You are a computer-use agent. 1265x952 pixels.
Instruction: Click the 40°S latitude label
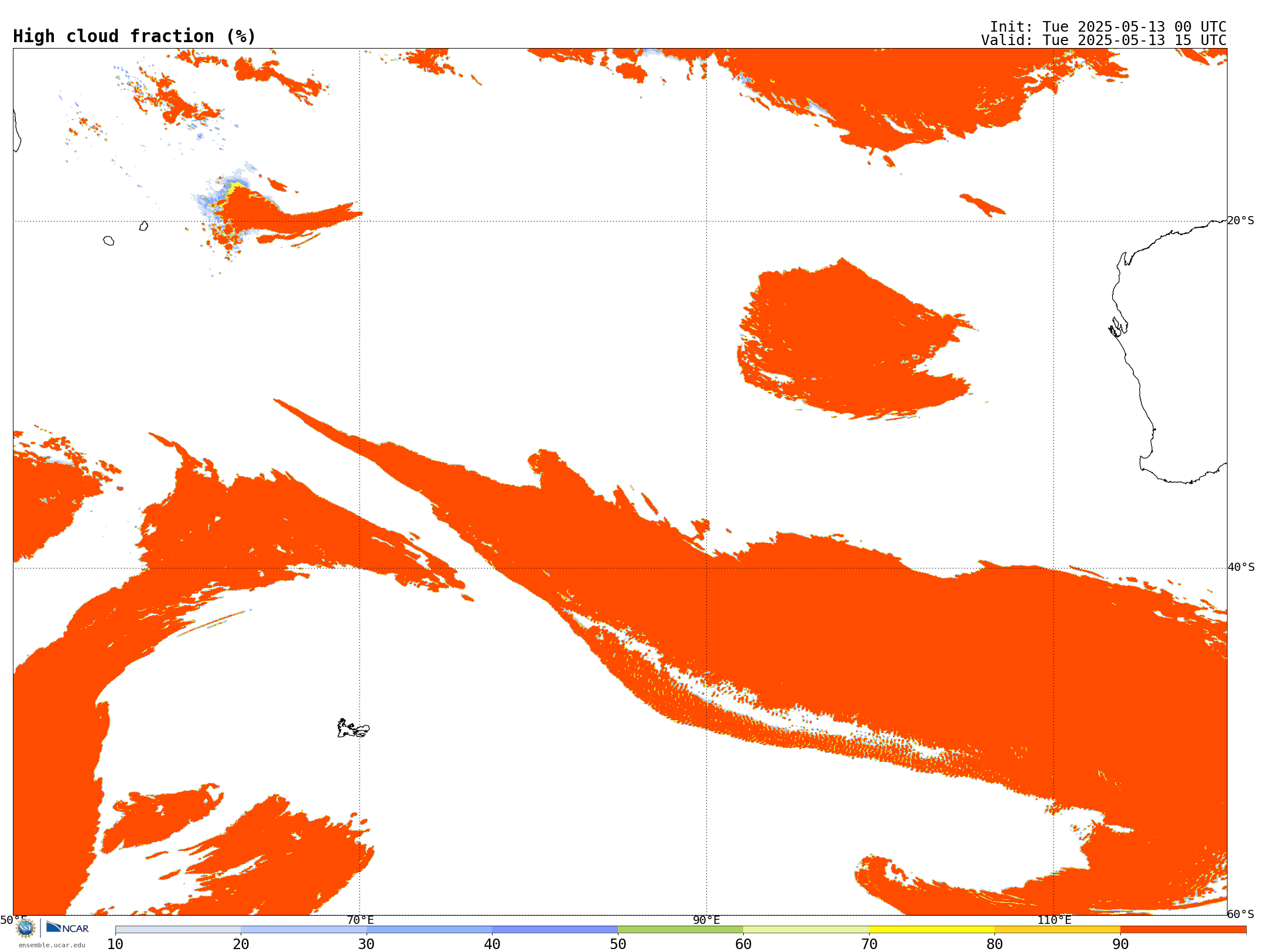click(1241, 567)
